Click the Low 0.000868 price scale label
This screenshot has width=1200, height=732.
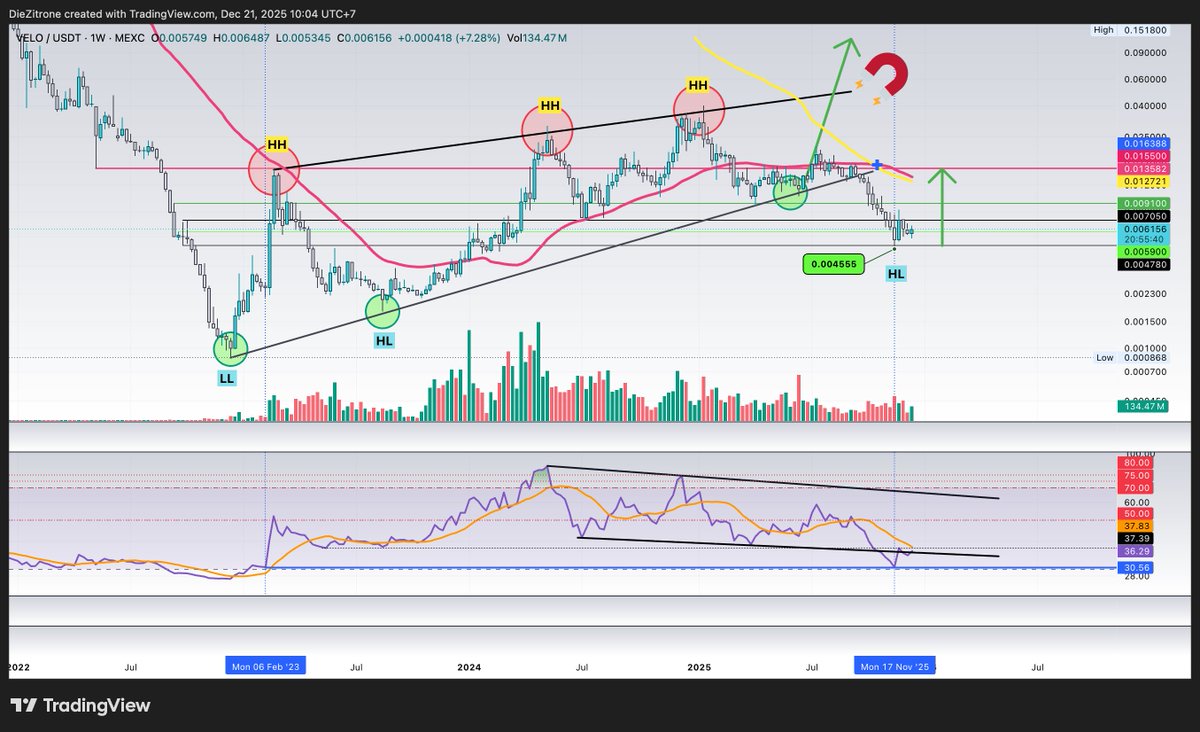(x=1129, y=357)
